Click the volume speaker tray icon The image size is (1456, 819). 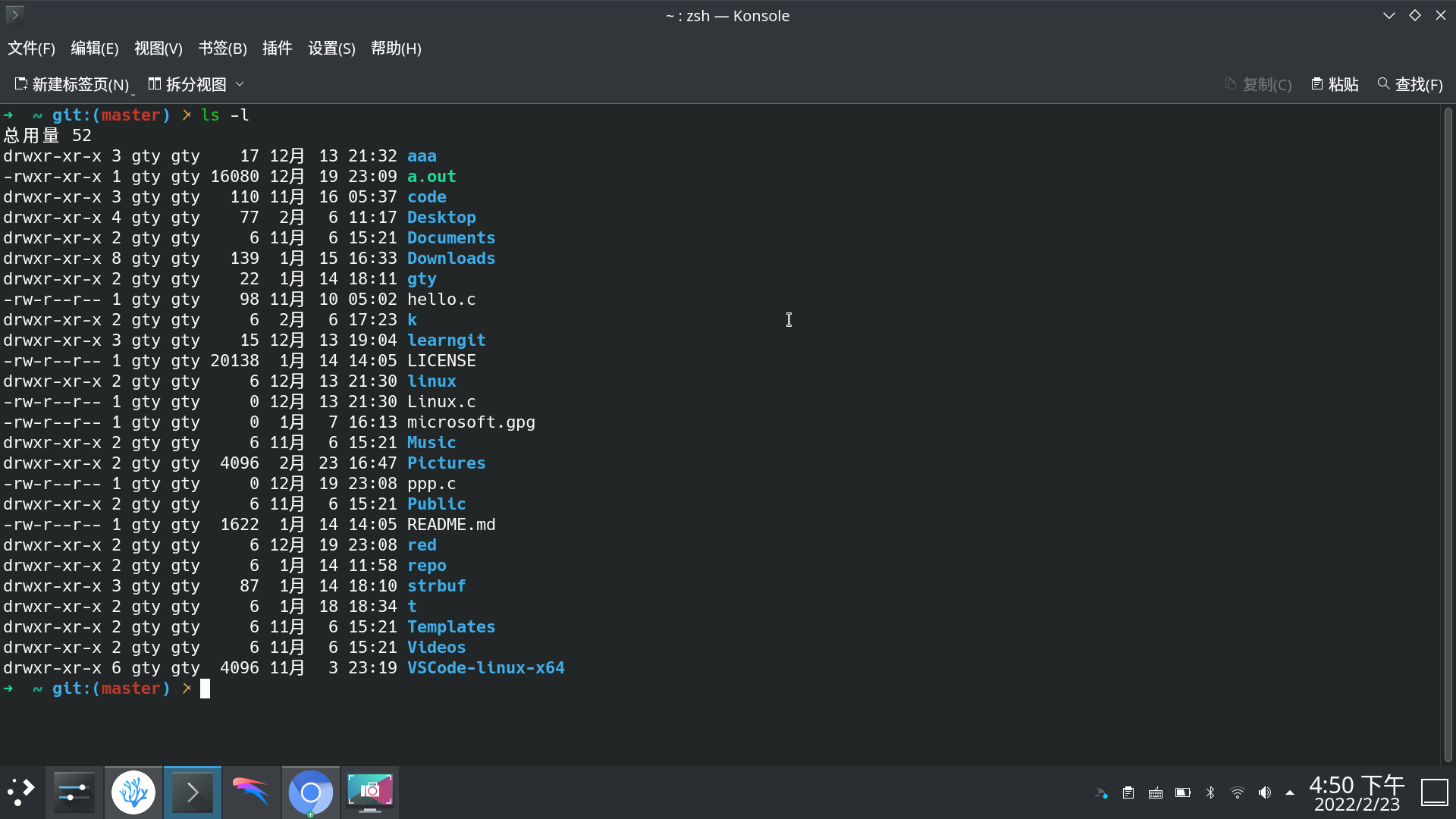[1265, 792]
